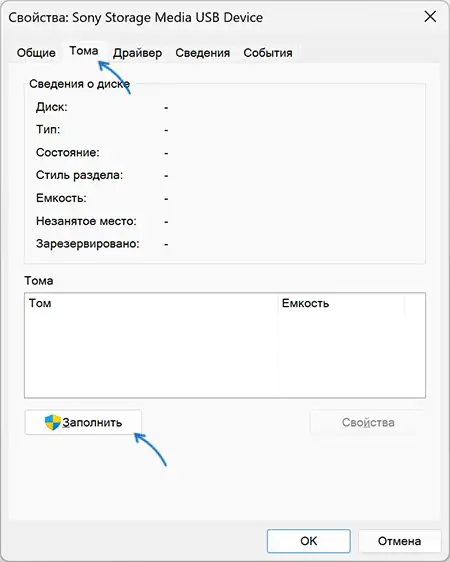Click inside the empty Тома list area
This screenshot has height=562, width=450.
click(225, 355)
